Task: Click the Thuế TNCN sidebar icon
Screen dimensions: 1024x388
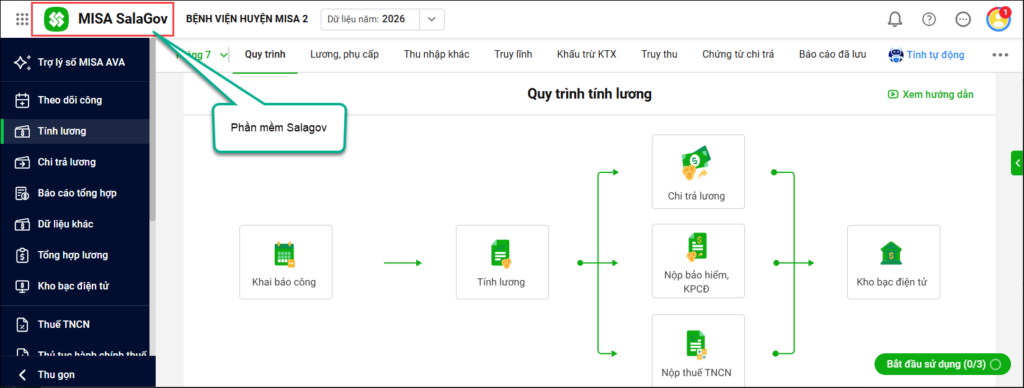Action: click(23, 324)
